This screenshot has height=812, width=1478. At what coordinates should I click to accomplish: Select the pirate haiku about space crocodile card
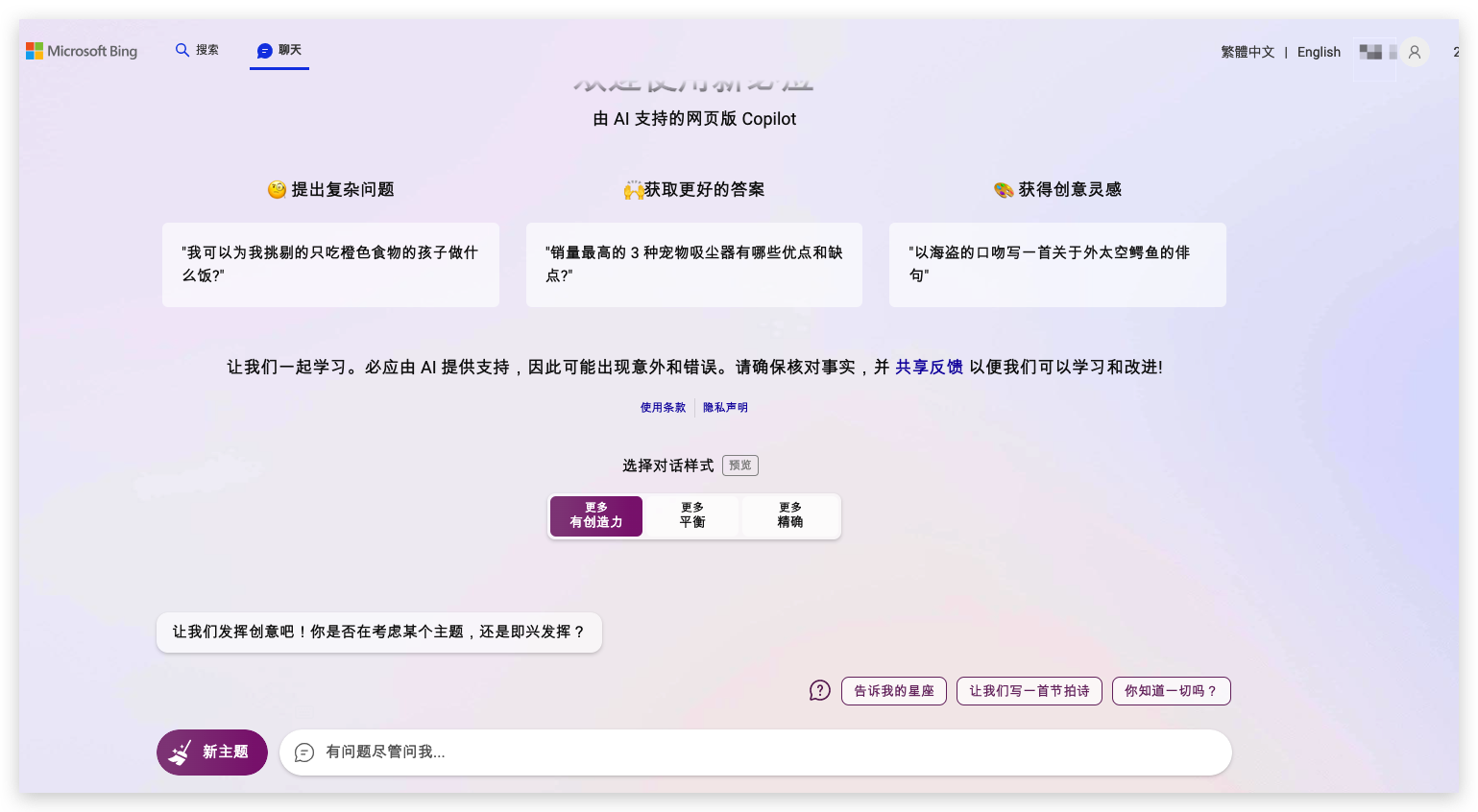tap(1057, 265)
